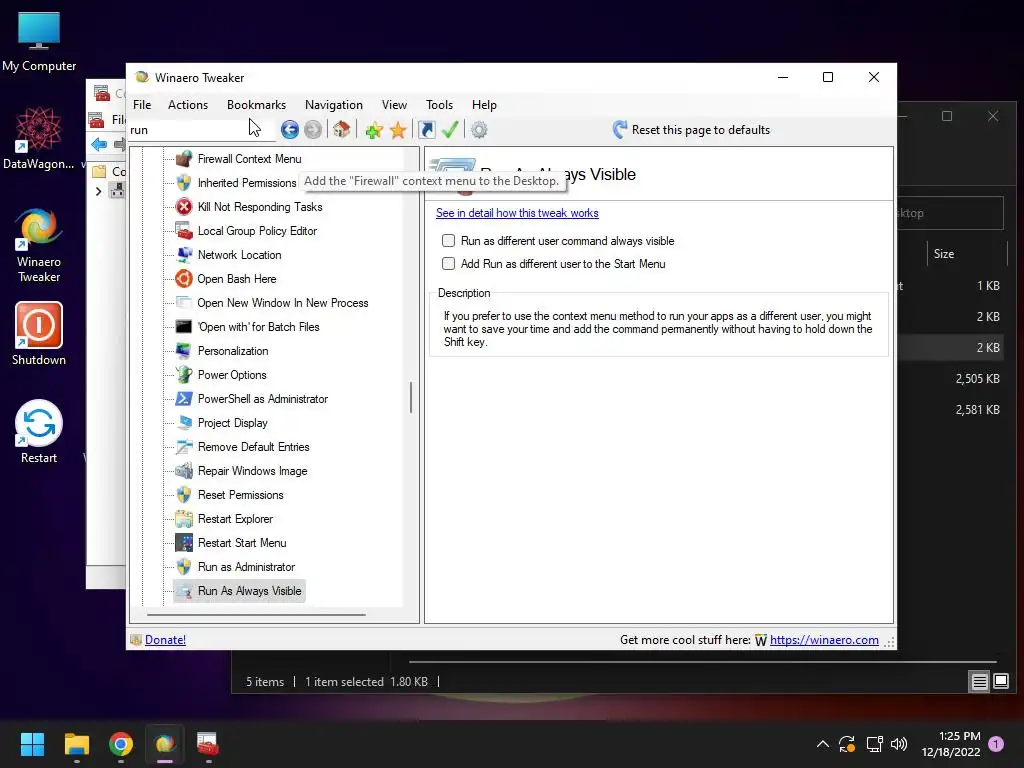
Task: Click the Donate! link
Action: pos(165,640)
